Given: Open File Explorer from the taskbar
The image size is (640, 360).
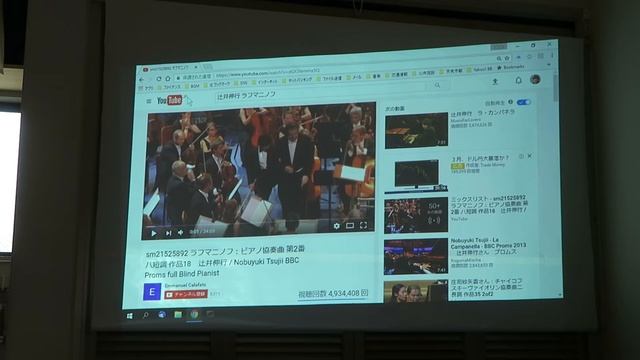Looking at the screenshot, I should pos(178,314).
